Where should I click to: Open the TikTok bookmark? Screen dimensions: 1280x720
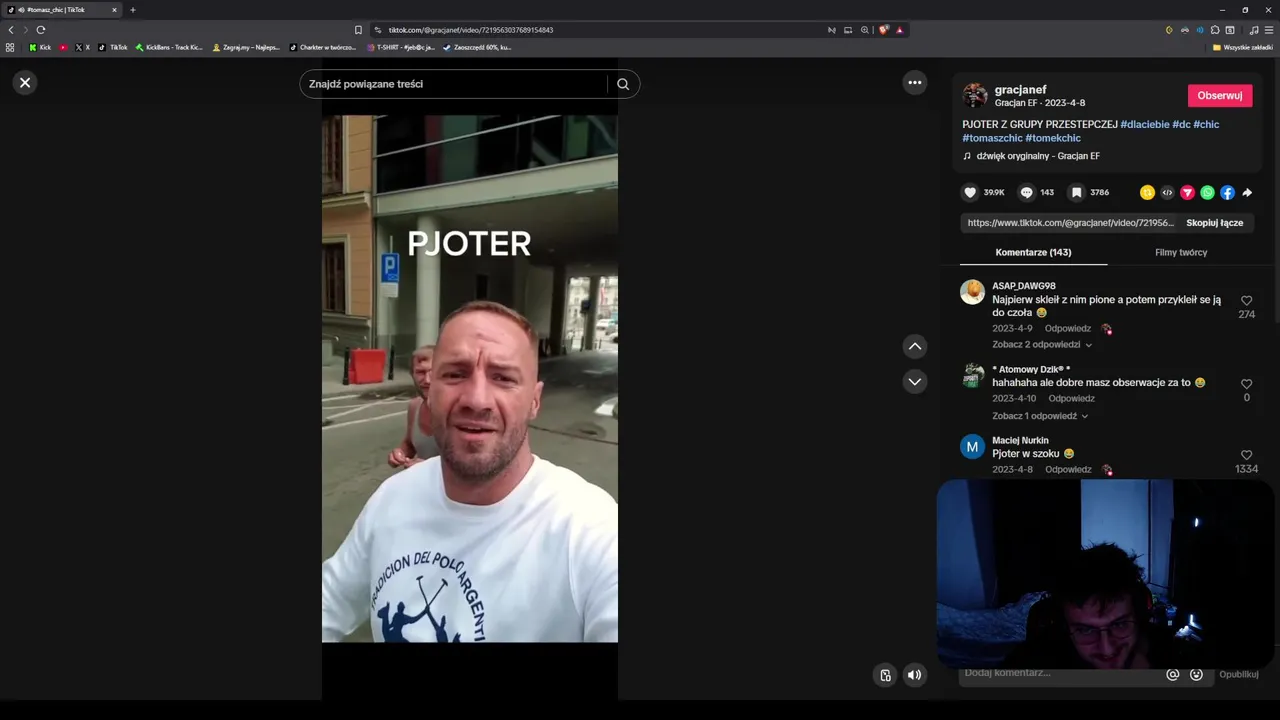(x=113, y=47)
